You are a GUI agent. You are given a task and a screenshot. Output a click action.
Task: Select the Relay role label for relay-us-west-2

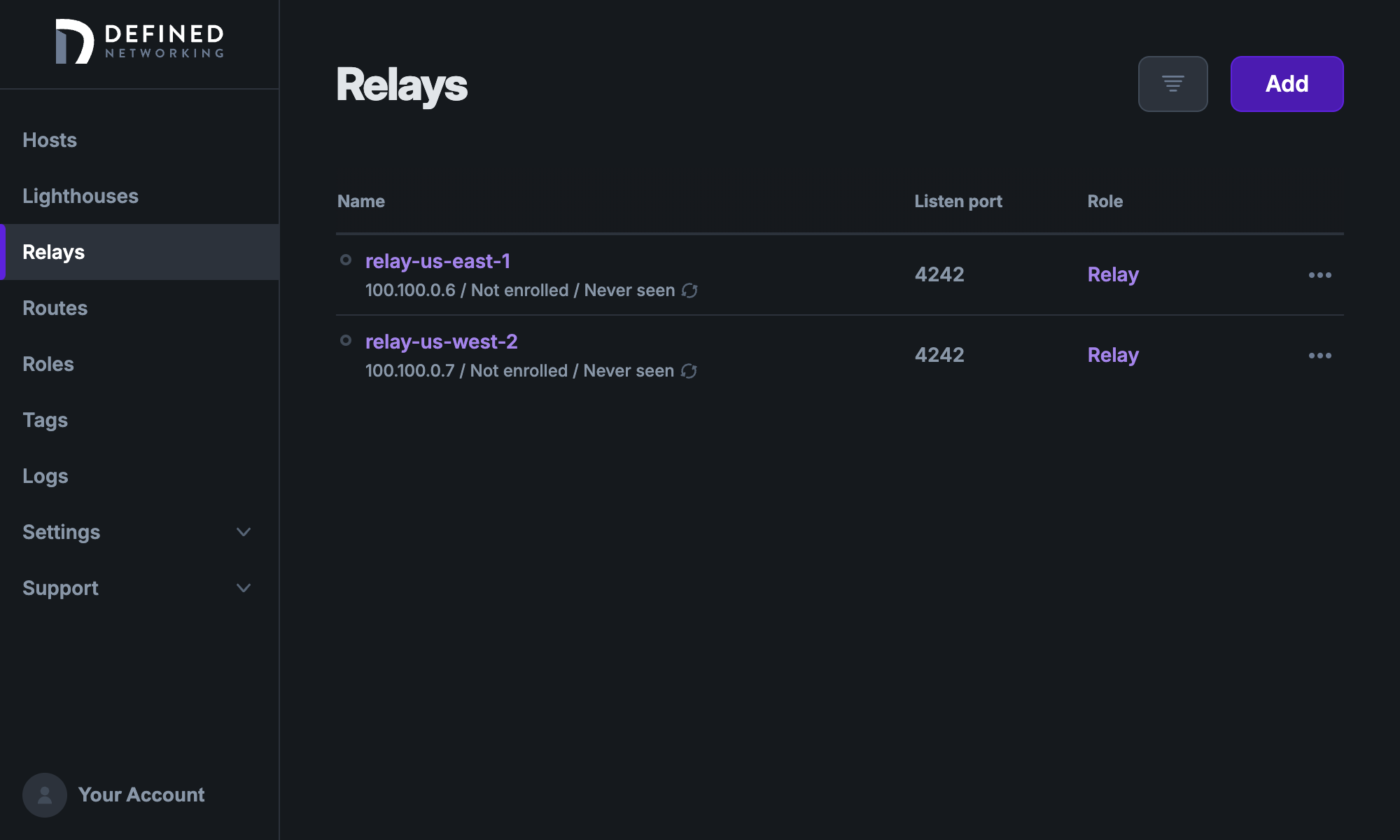pos(1112,355)
